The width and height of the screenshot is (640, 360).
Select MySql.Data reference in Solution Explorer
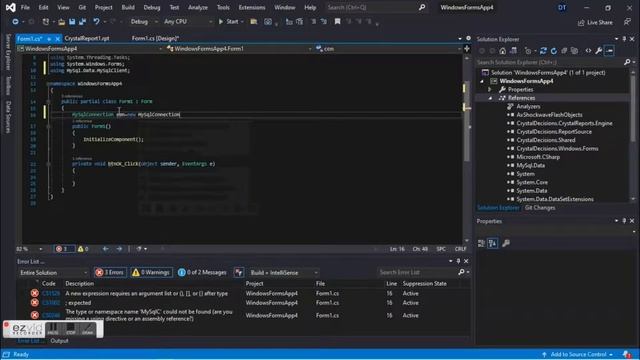(530, 165)
